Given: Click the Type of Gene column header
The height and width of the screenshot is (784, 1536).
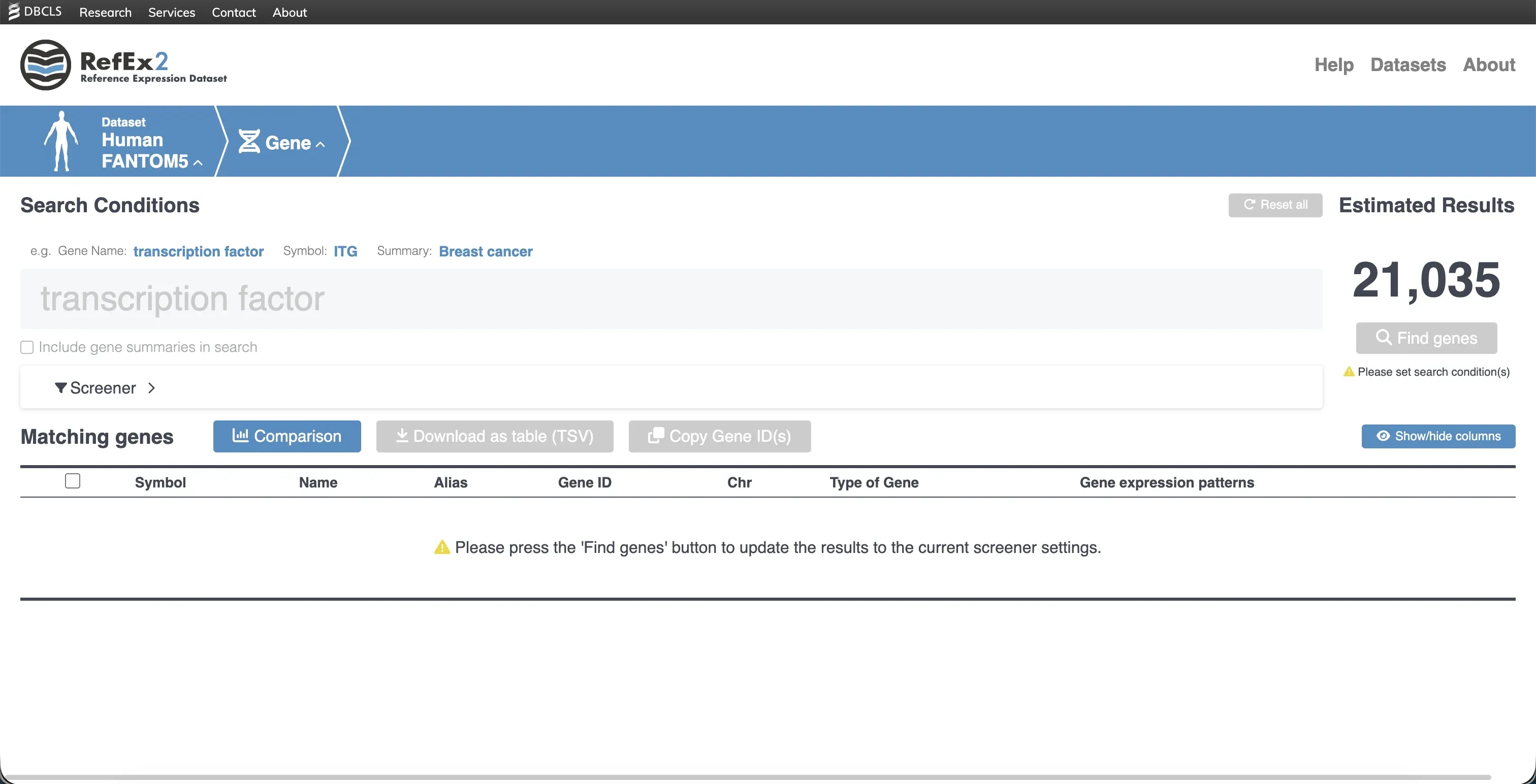Looking at the screenshot, I should tap(874, 482).
